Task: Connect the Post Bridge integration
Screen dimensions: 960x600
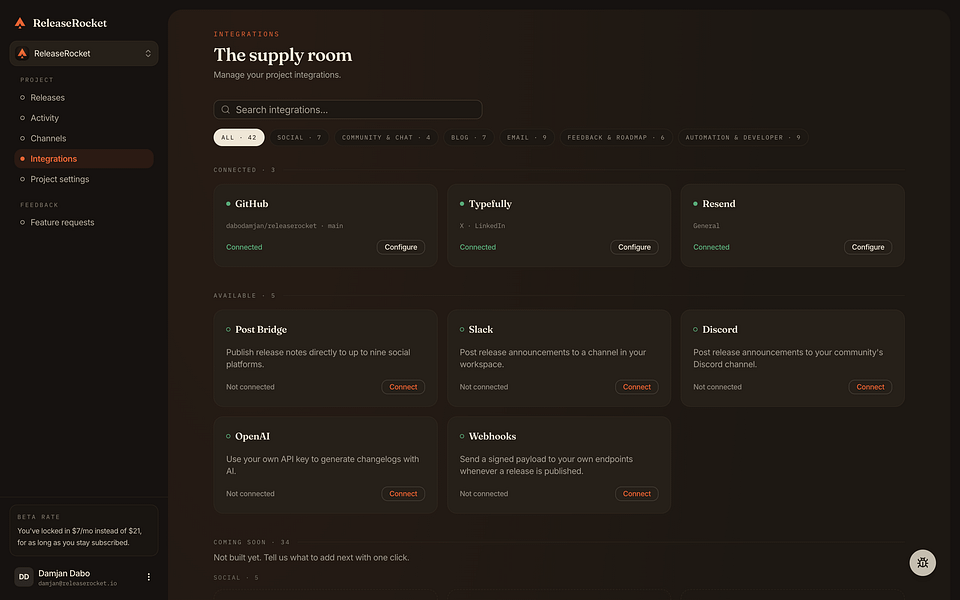Action: 403,387
